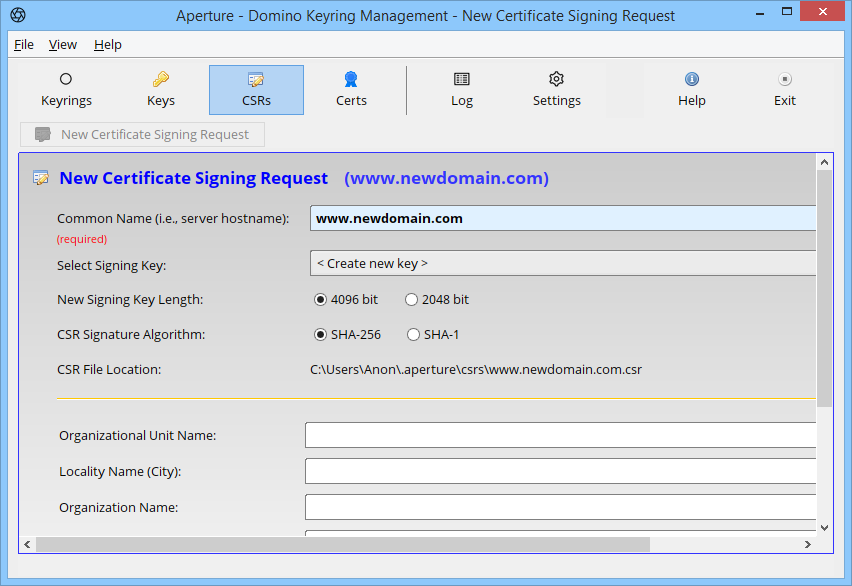Click the New Certificate Signing Request button
This screenshot has width=852, height=586.
[x=142, y=134]
